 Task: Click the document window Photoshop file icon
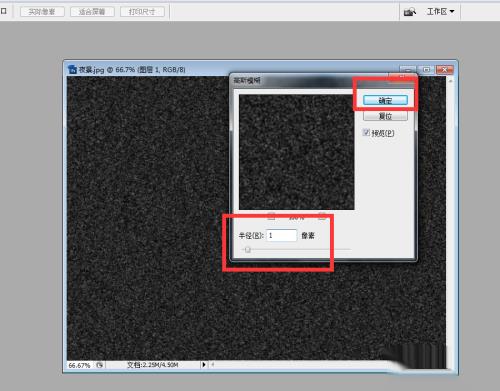pyautogui.click(x=72, y=69)
